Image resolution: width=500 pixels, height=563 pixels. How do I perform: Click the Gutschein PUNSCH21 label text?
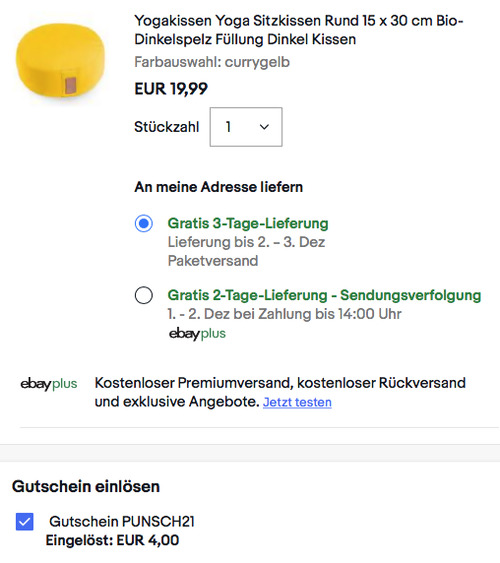tap(122, 521)
